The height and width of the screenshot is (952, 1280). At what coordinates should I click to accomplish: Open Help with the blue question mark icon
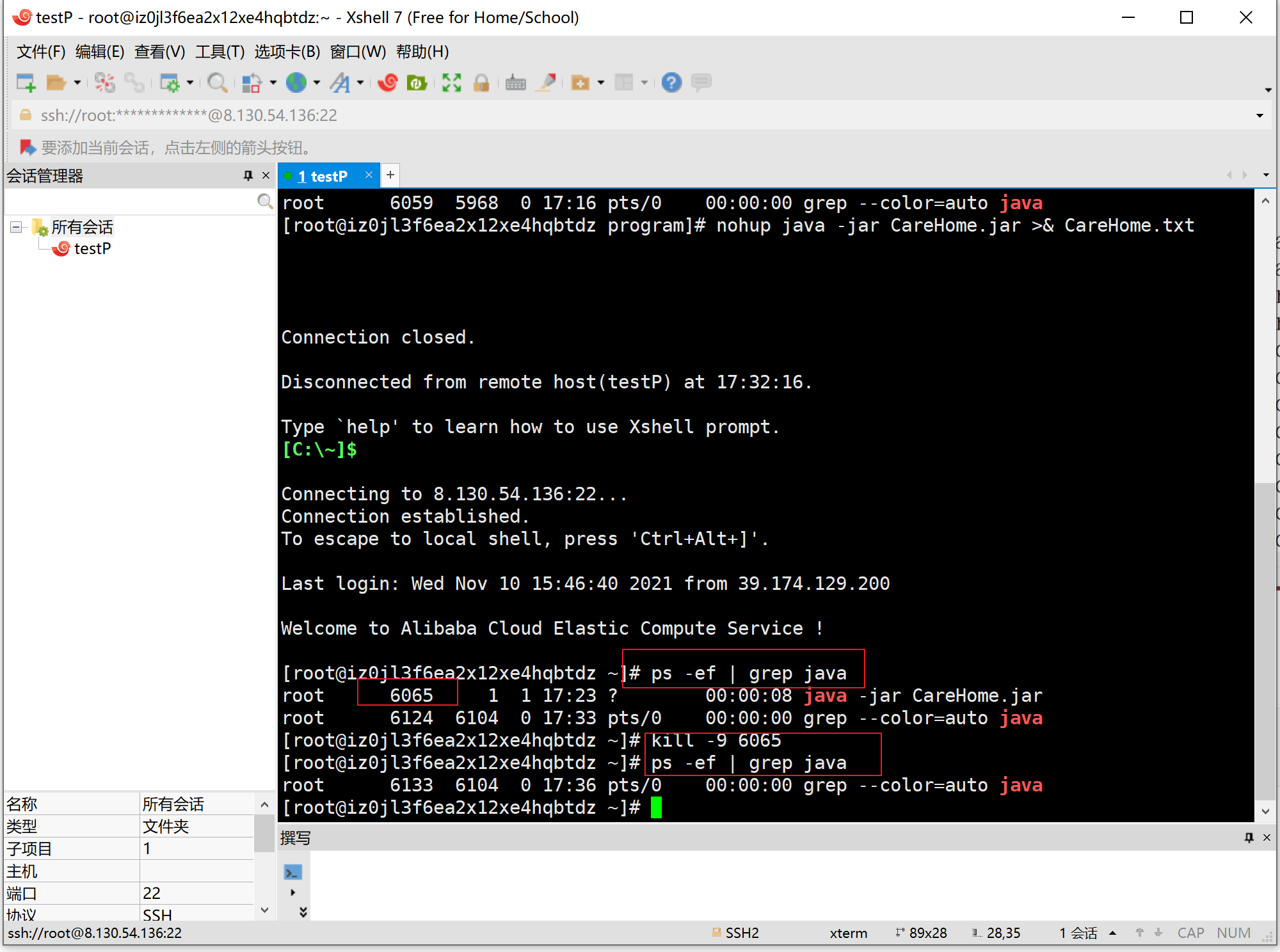[671, 83]
